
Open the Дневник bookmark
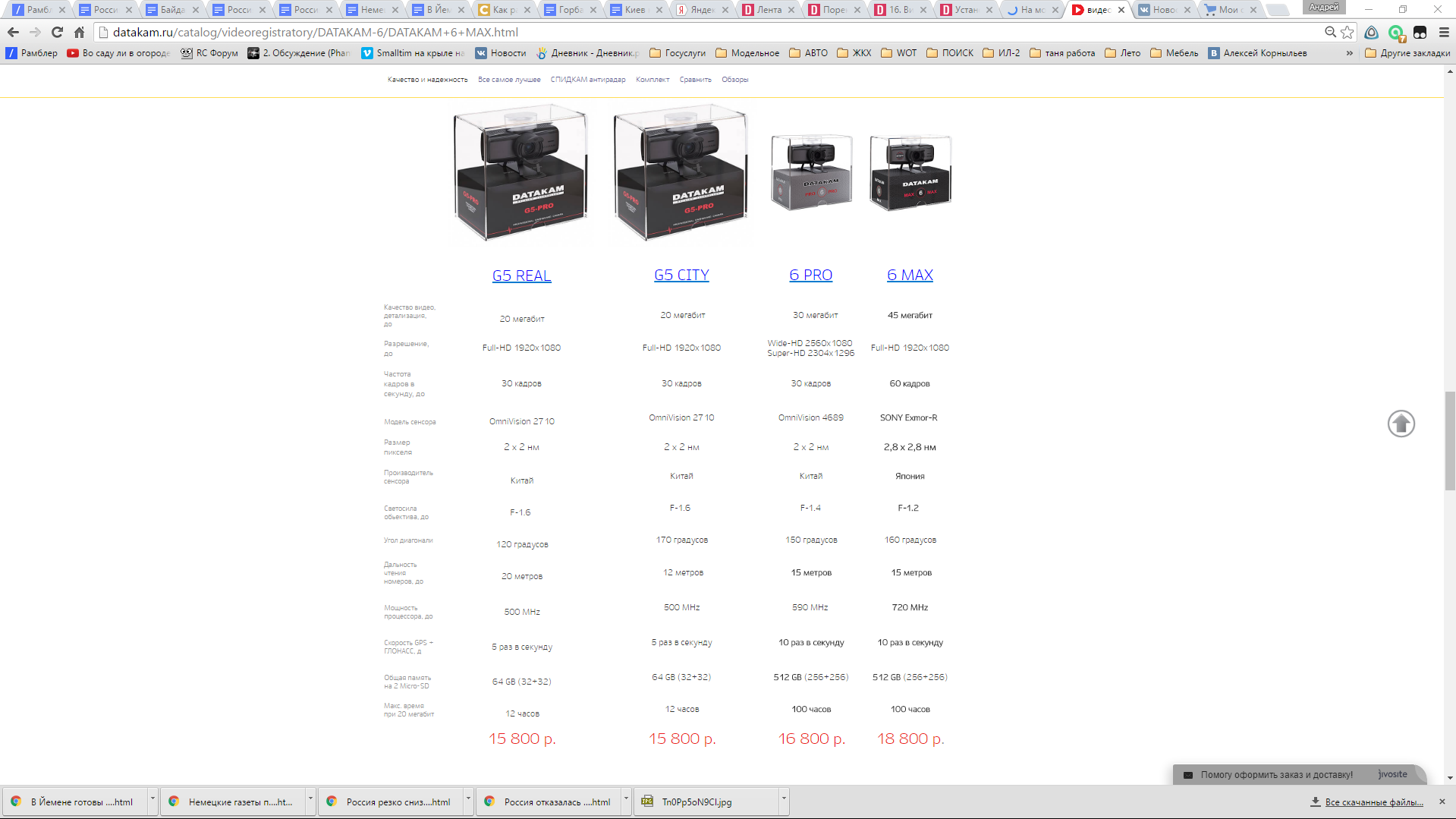coord(588,53)
